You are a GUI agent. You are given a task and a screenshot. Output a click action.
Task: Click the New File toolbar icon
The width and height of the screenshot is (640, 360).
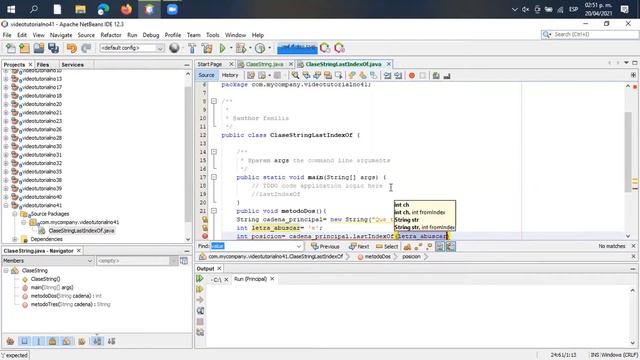click(x=11, y=48)
